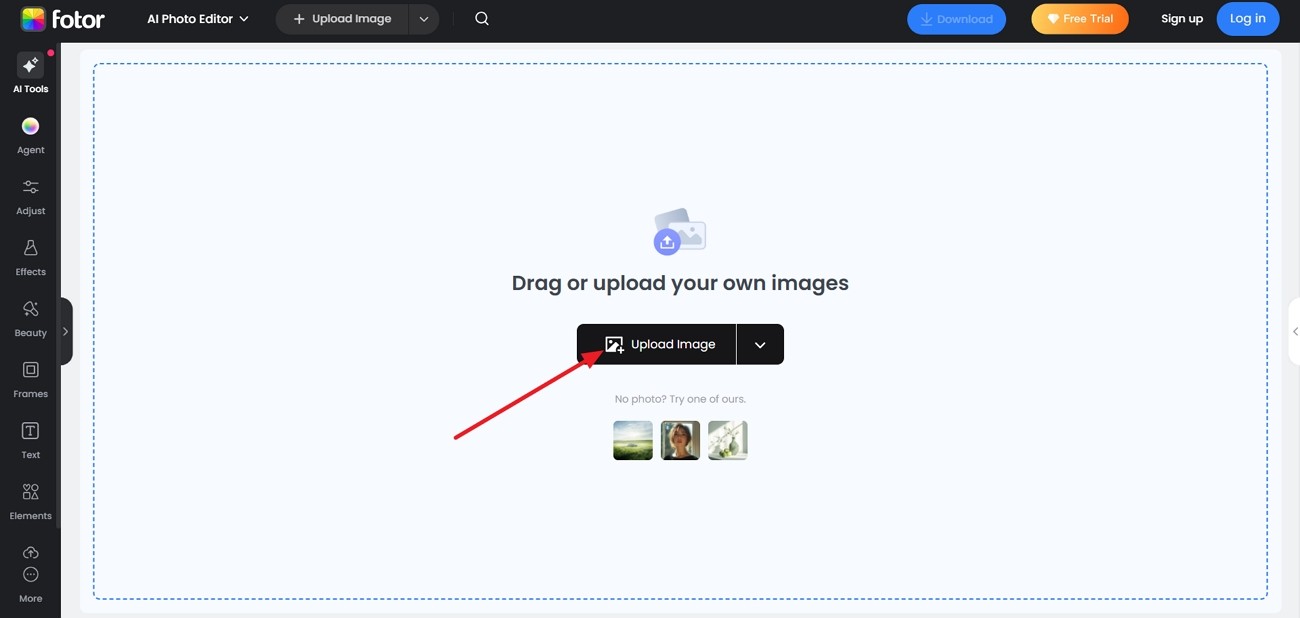Open the top bar Upload Image arrow menu
1300x618 pixels.
[424, 19]
